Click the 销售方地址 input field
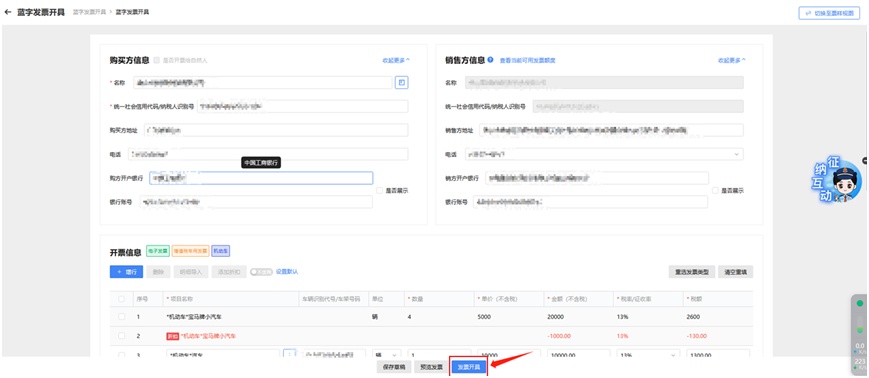This screenshot has width=869, height=378. [611, 130]
